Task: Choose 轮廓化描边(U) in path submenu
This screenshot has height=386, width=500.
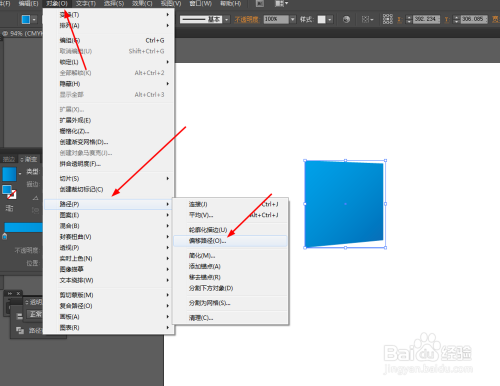Action: click(x=230, y=230)
